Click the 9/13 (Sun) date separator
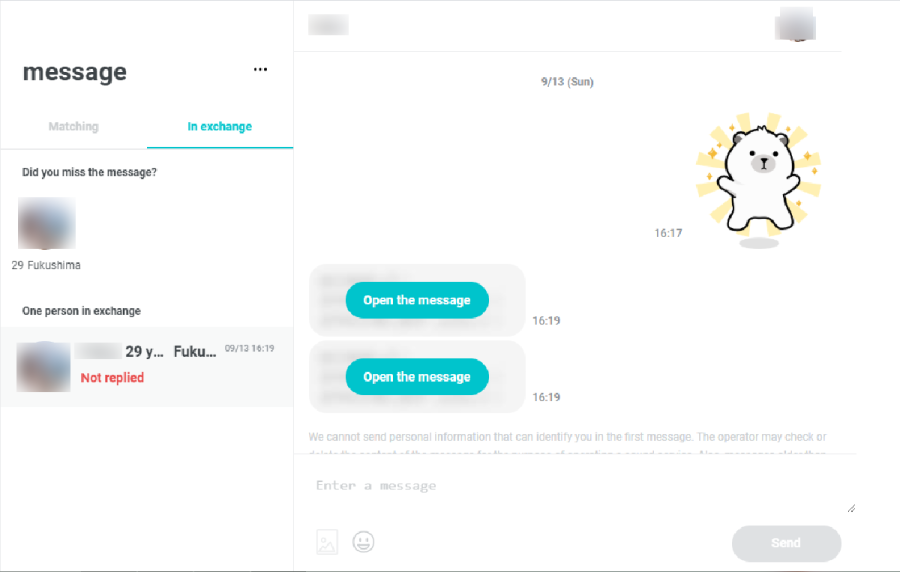 point(567,81)
